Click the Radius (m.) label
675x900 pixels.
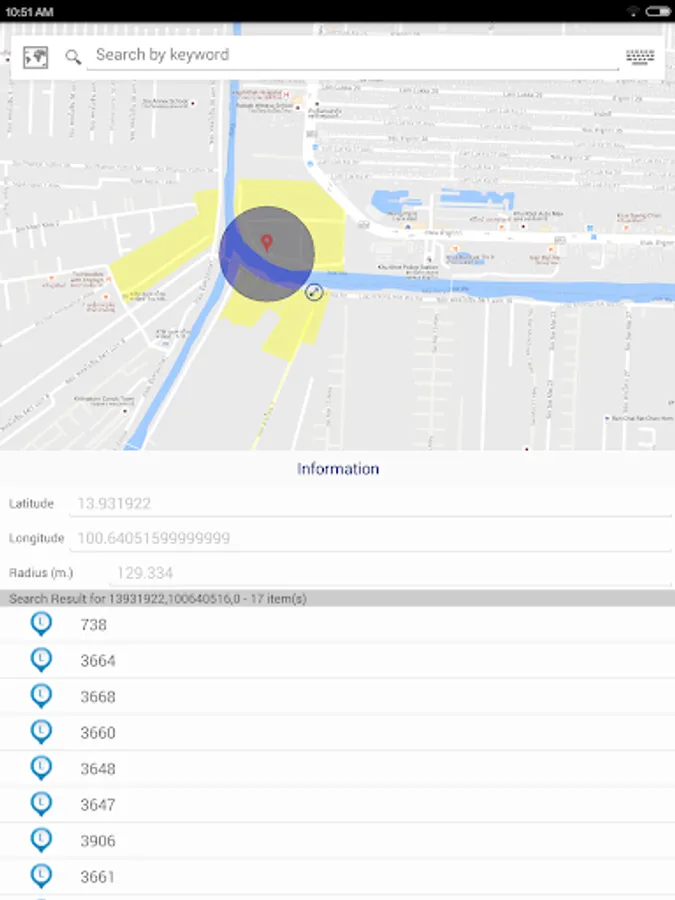(41, 573)
